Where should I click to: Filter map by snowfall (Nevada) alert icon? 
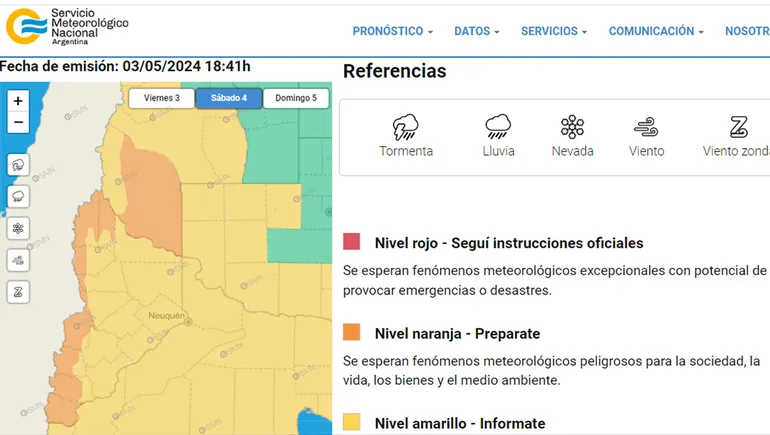coord(18,228)
